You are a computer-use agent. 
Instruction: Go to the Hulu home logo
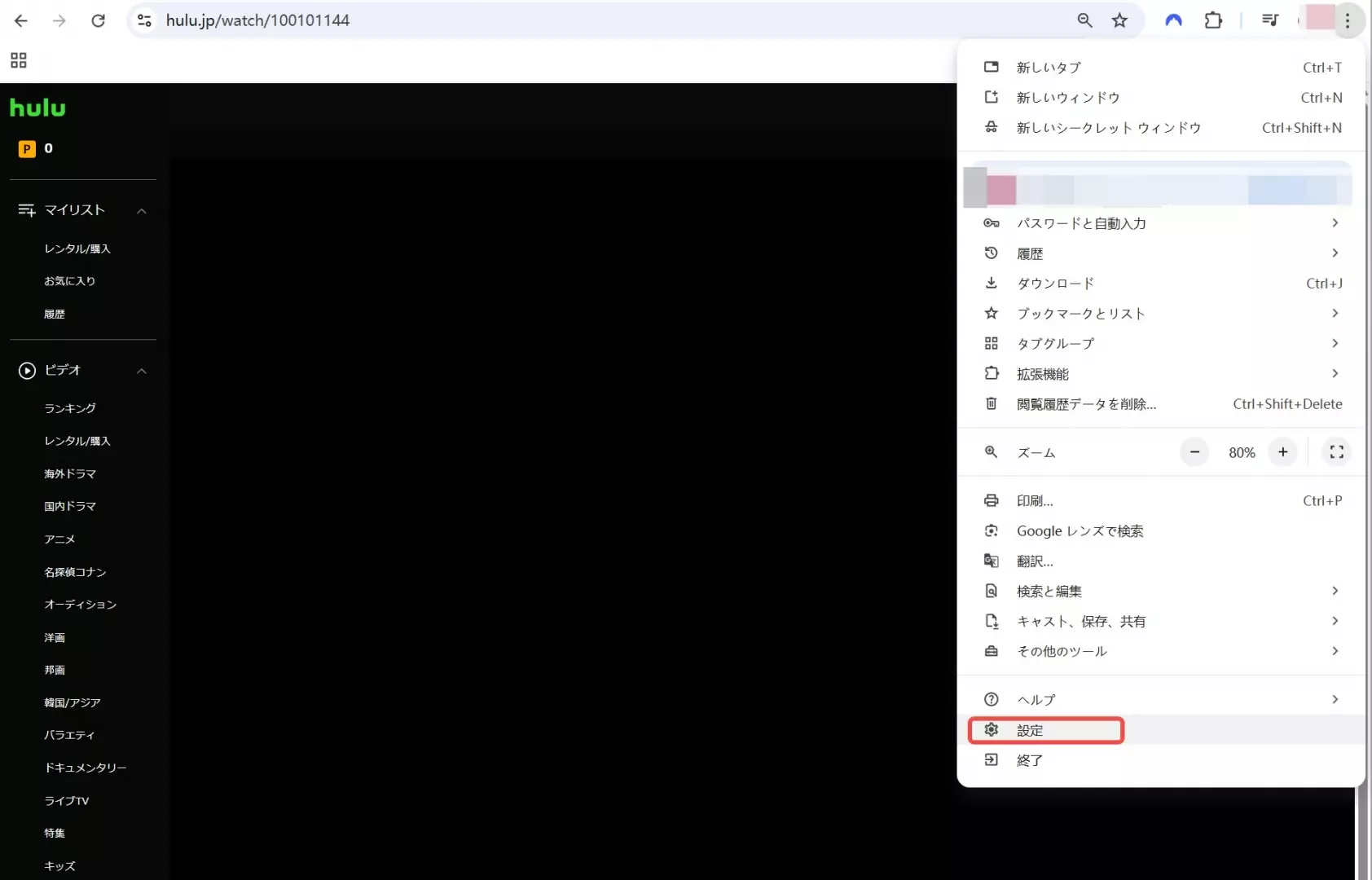(37, 108)
